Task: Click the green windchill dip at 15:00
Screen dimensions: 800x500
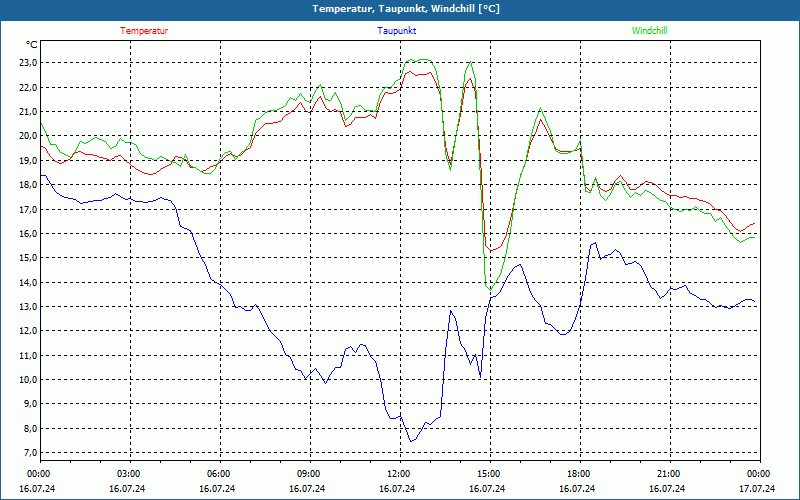Action: point(490,290)
